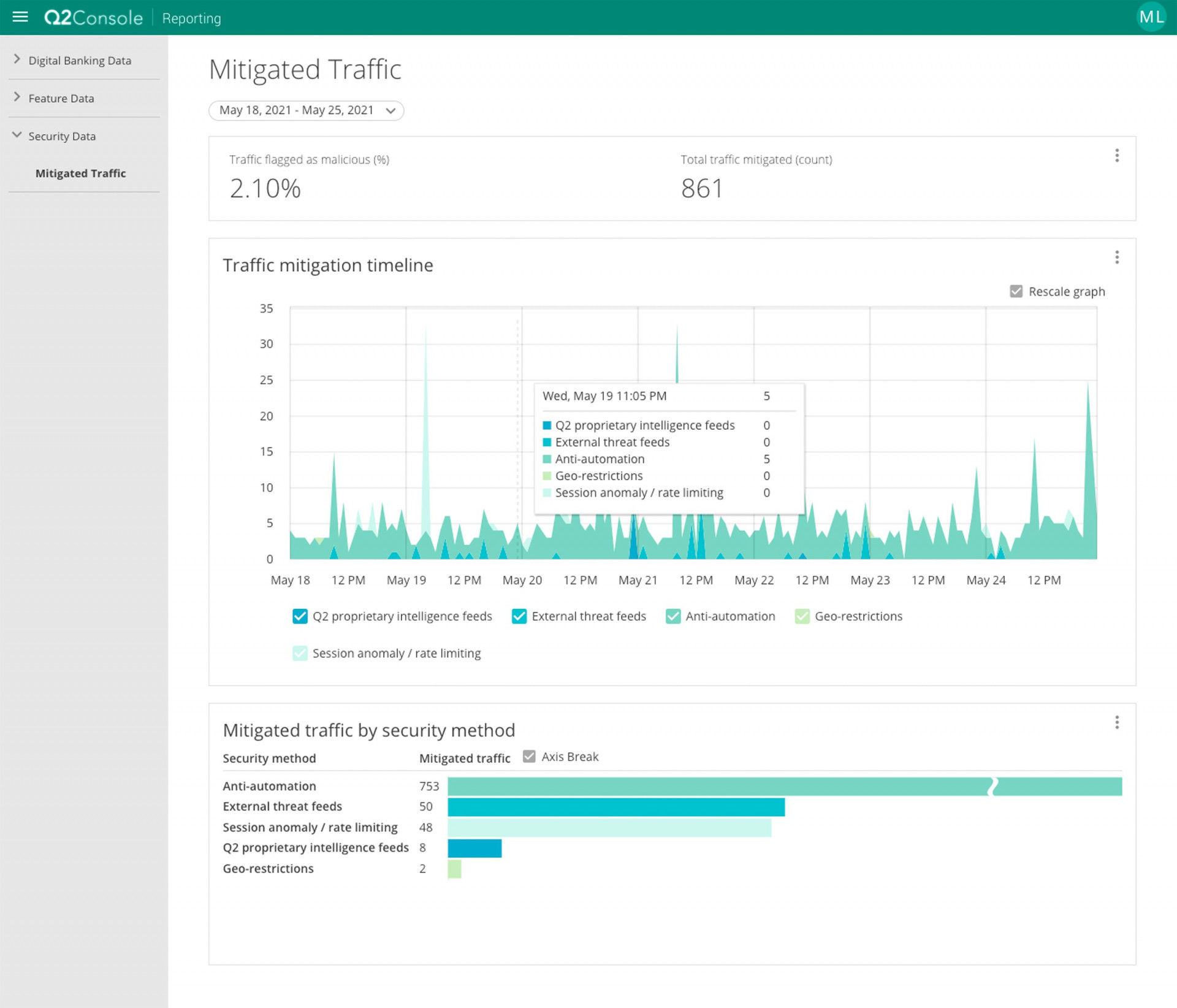Toggle the Rescale graph checkbox
This screenshot has height=1008, width=1177.
[1016, 291]
